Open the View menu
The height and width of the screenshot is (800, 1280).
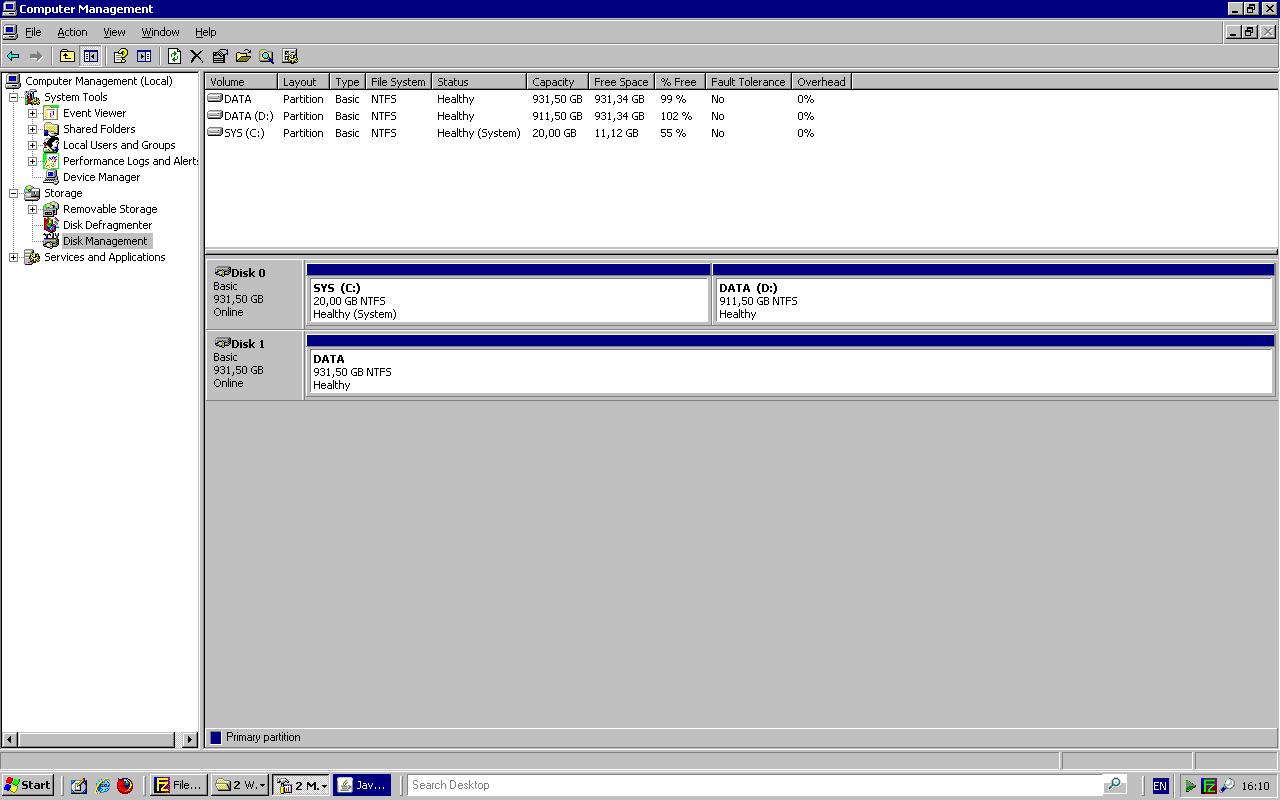[114, 32]
